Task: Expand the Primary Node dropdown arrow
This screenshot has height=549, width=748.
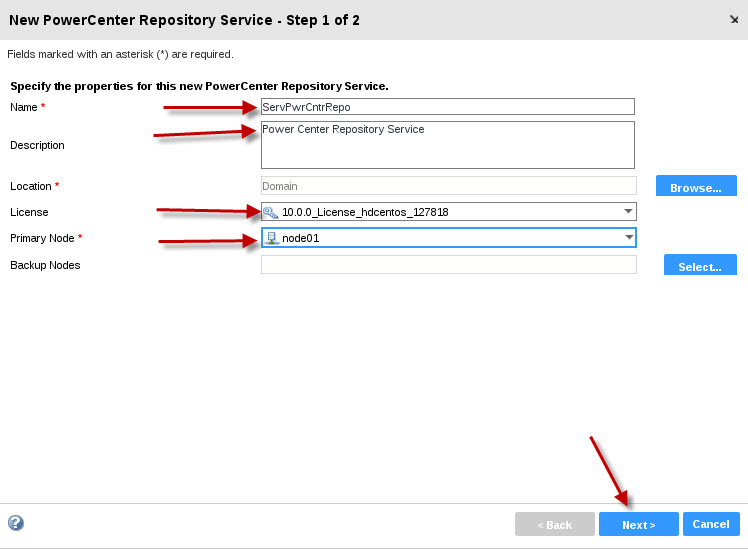Action: click(629, 237)
